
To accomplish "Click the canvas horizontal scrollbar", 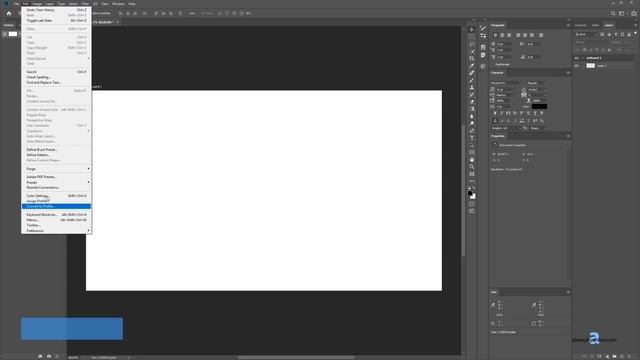I will point(296,358).
